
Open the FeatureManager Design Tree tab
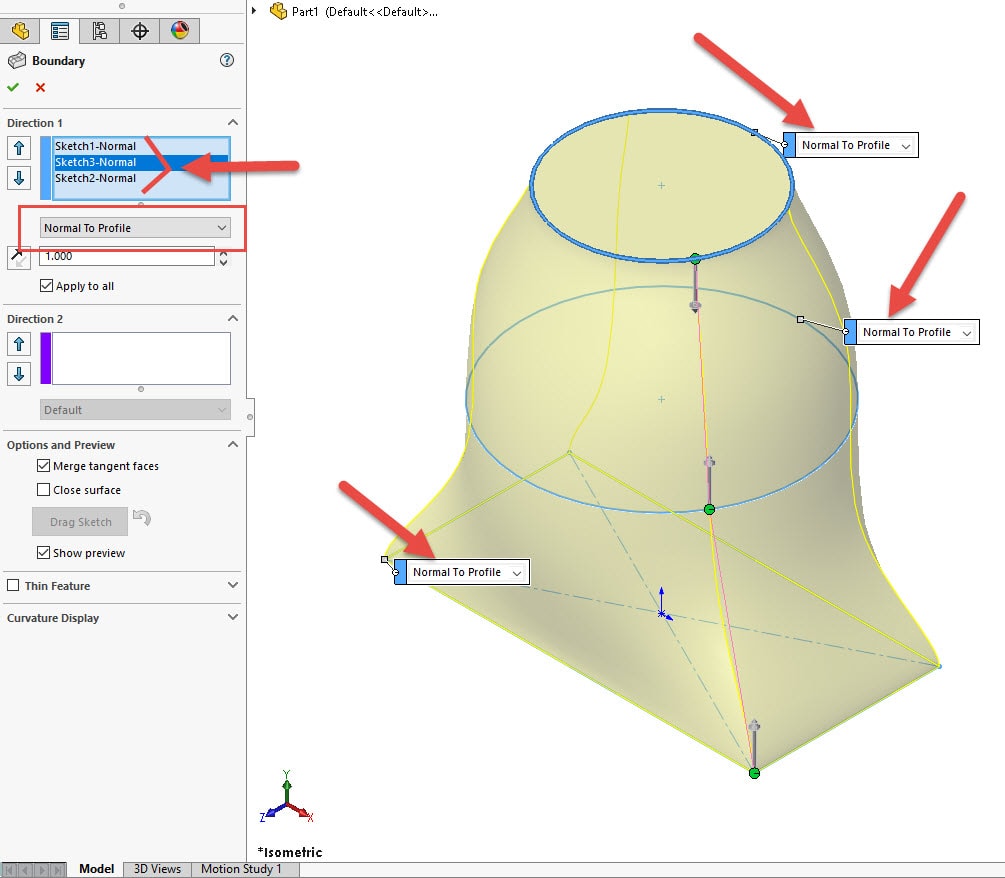[21, 31]
